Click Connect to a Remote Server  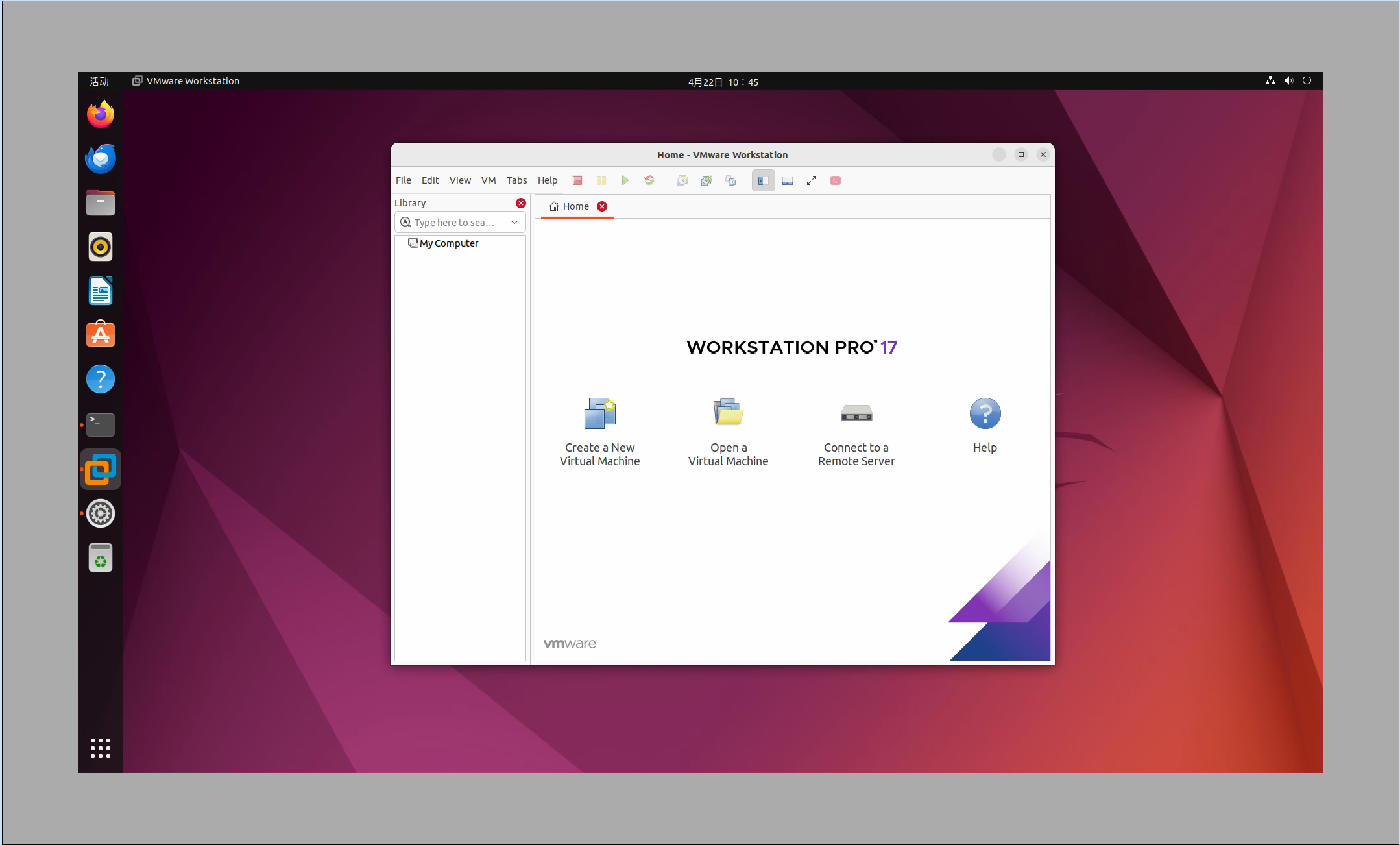tap(856, 431)
